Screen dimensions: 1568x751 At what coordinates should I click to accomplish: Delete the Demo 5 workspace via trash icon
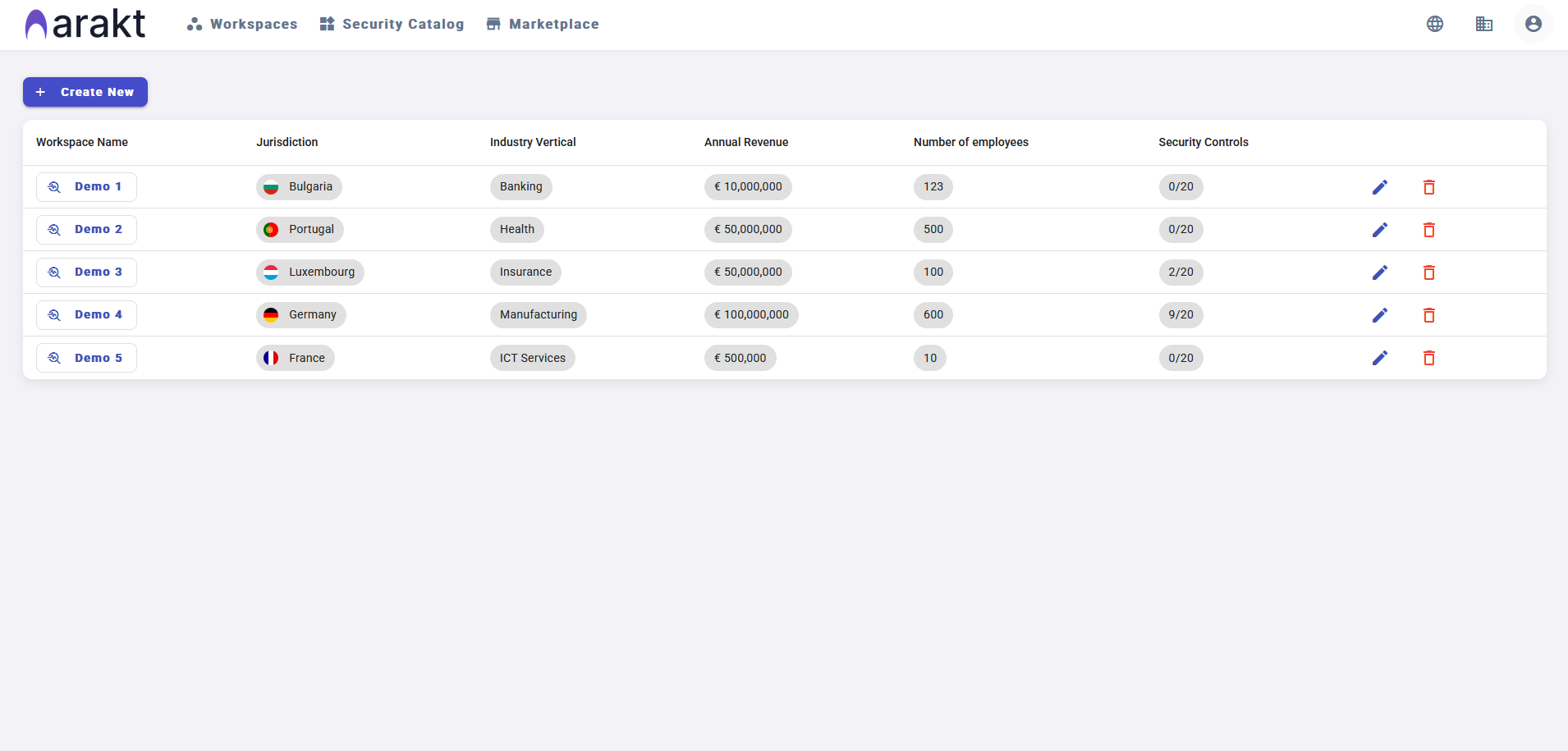coord(1428,358)
